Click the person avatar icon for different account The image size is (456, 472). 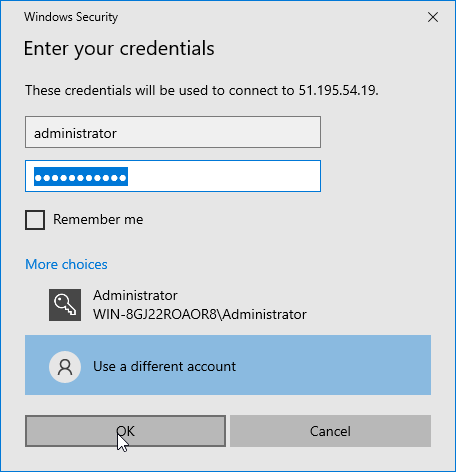pos(65,367)
